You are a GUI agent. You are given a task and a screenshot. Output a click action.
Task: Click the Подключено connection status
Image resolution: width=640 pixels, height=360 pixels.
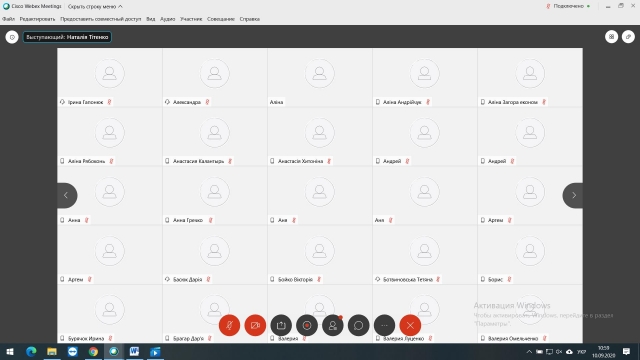click(568, 6)
